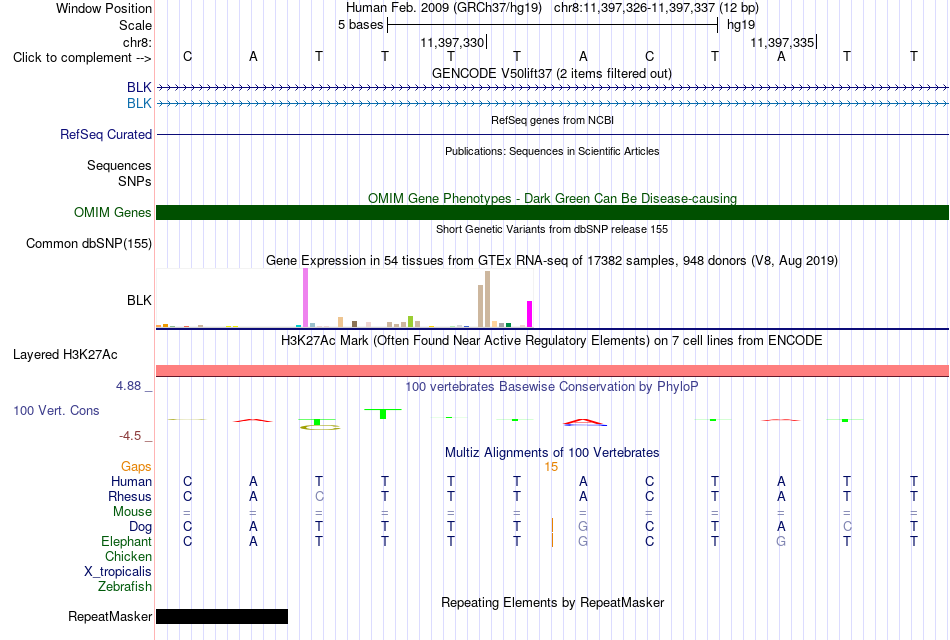Screen dimensions: 950x640
Task: Click the magenta bar in GTEx chart
Action: [530, 314]
